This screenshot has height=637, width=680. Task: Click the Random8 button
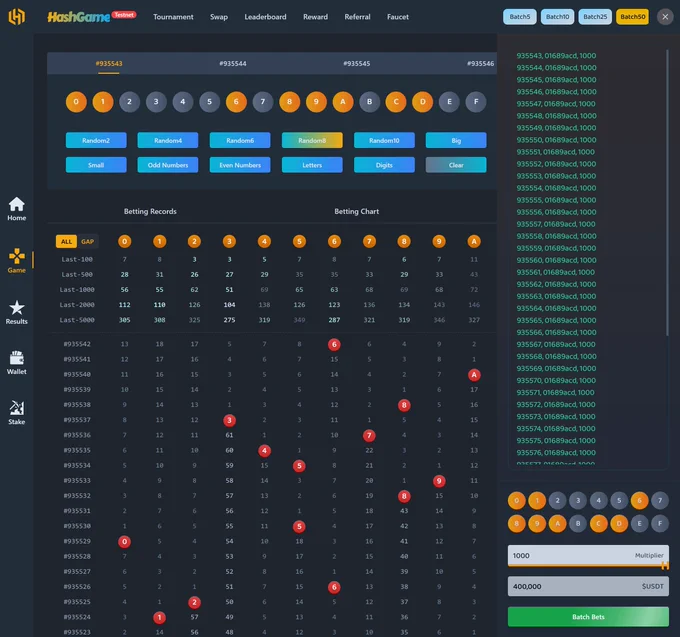tap(312, 140)
